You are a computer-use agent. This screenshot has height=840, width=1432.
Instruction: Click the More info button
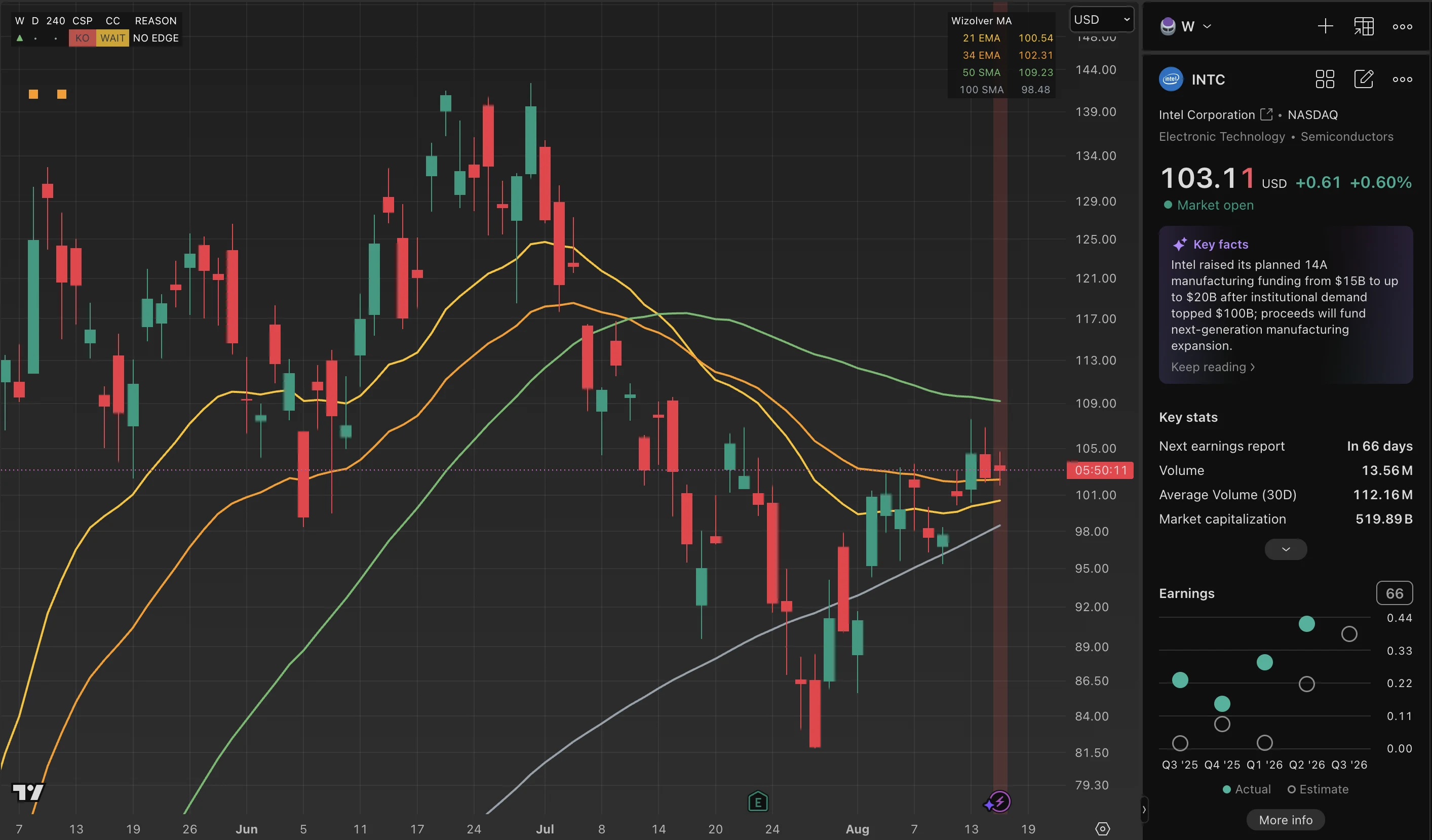(x=1286, y=820)
